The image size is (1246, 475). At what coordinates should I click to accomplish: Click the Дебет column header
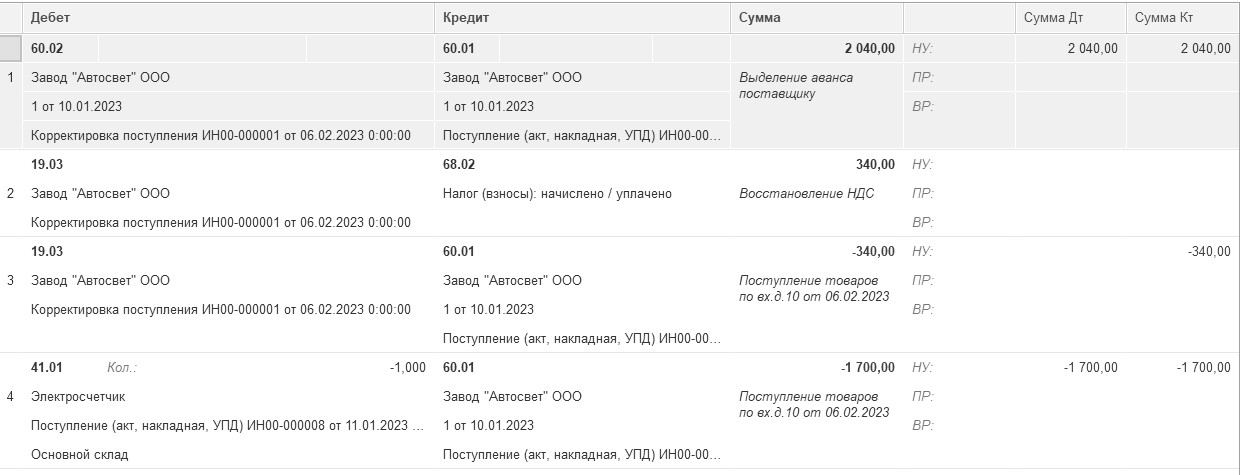(50, 18)
